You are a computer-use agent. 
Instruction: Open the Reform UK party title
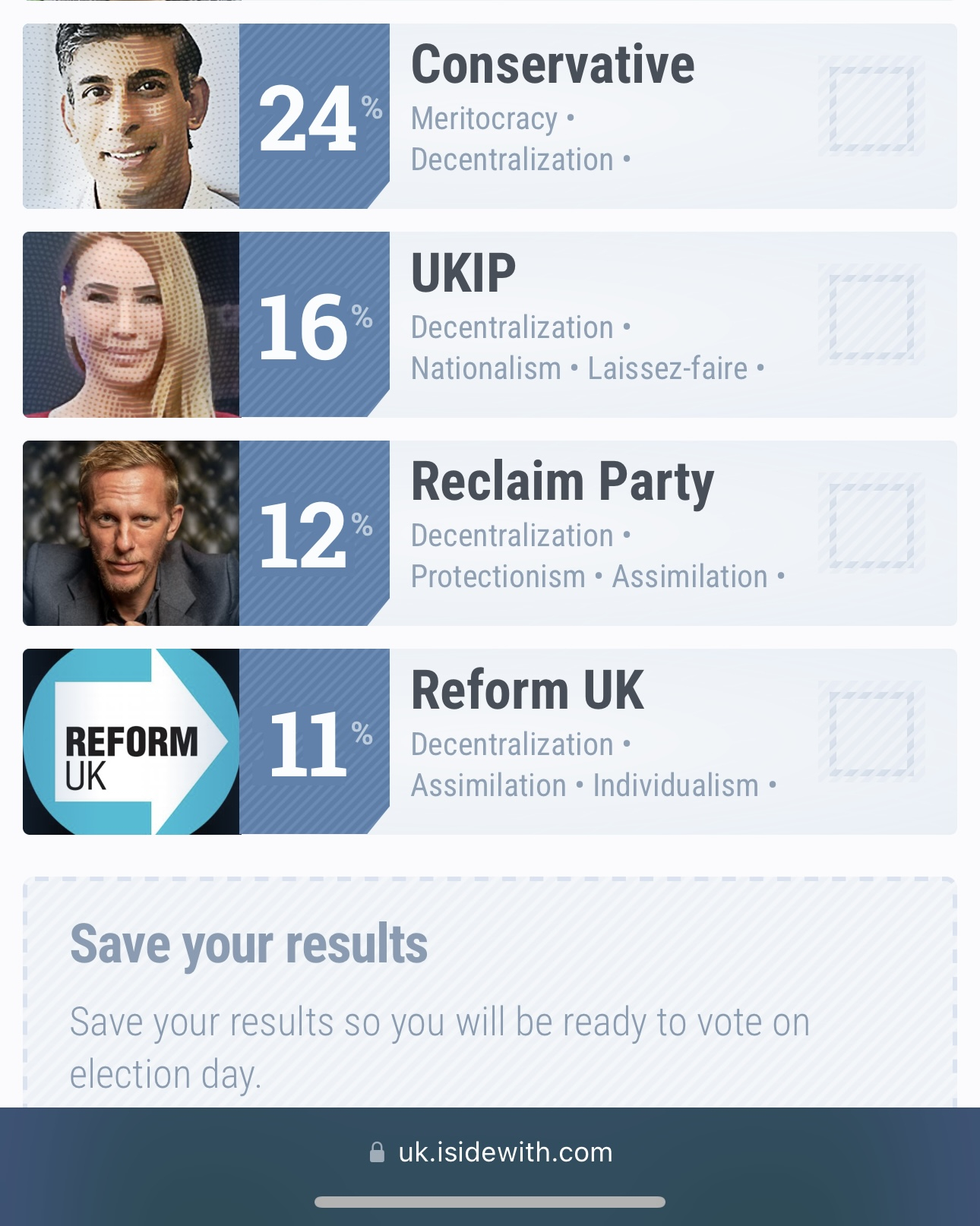point(527,690)
